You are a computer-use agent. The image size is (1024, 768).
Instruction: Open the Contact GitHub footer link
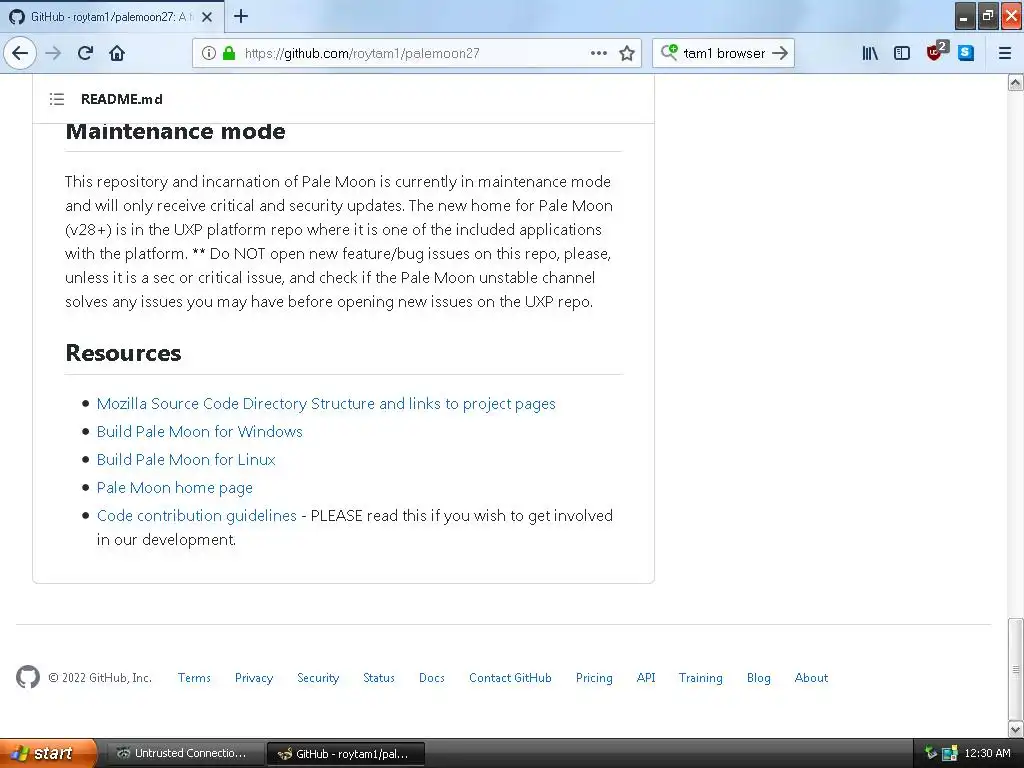tap(510, 678)
